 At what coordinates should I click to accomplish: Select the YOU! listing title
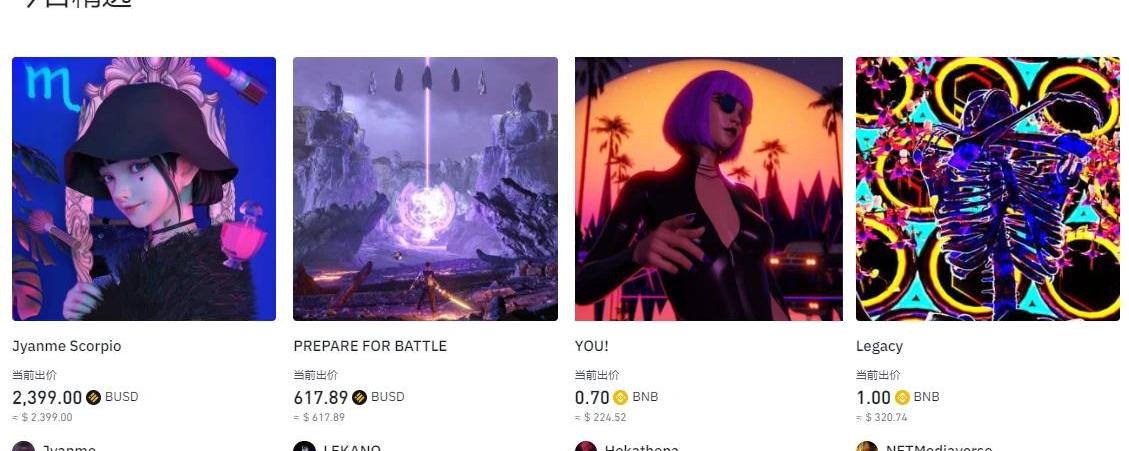591,346
